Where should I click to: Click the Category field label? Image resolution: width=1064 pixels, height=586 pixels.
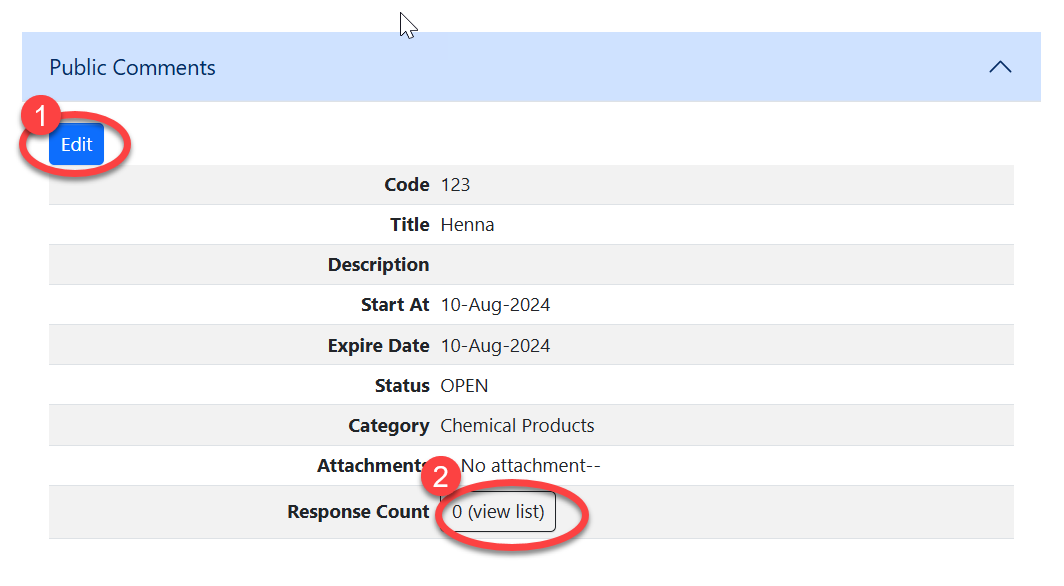388,426
